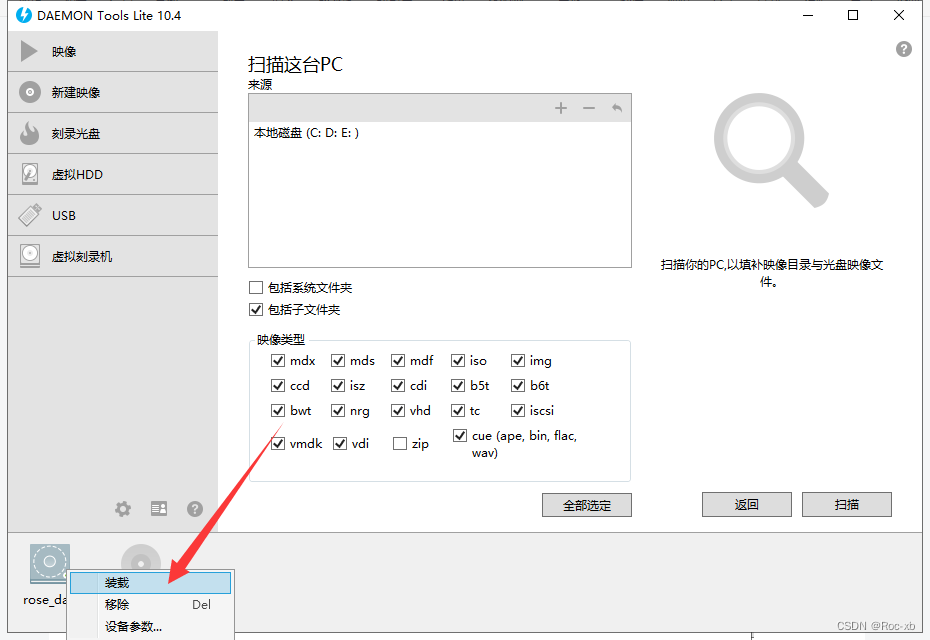930x640 pixels.
Task: Uncheck the iso image type
Action: (x=458, y=361)
